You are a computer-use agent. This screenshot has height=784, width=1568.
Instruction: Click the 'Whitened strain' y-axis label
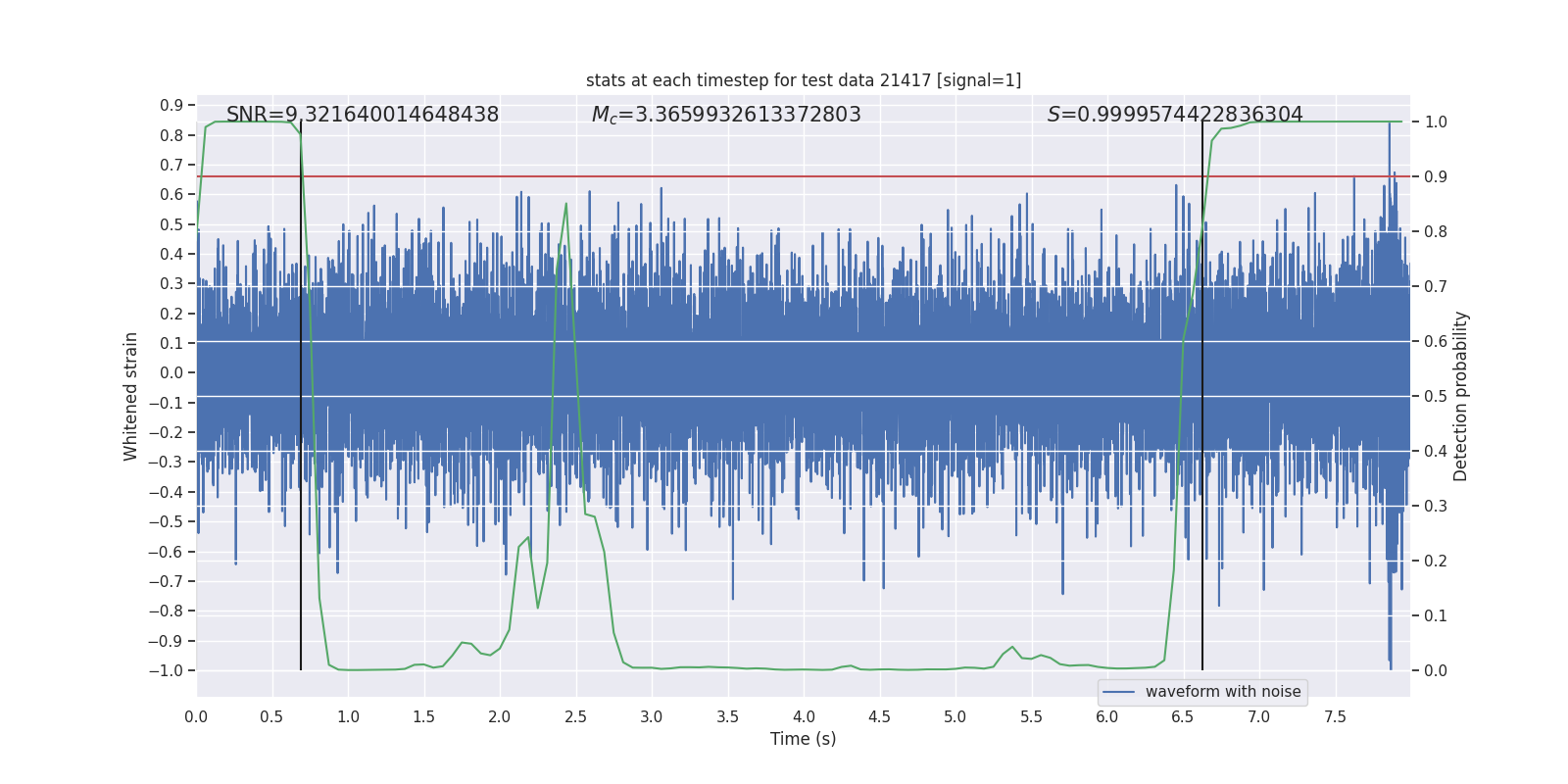click(x=130, y=396)
